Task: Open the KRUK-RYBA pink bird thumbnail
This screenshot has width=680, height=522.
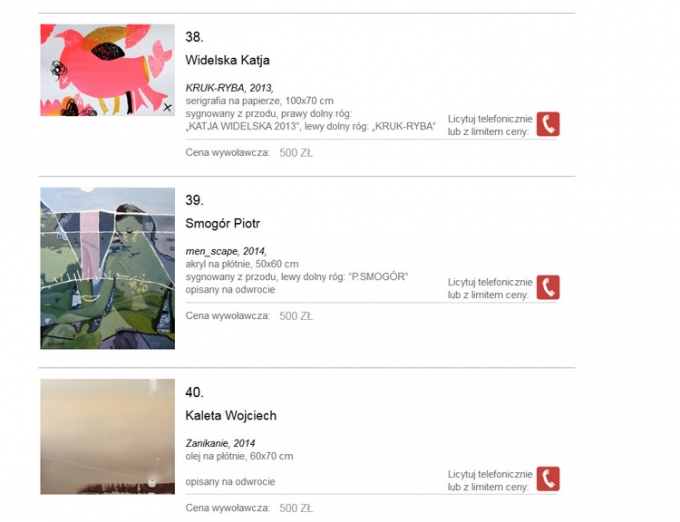Action: point(108,70)
